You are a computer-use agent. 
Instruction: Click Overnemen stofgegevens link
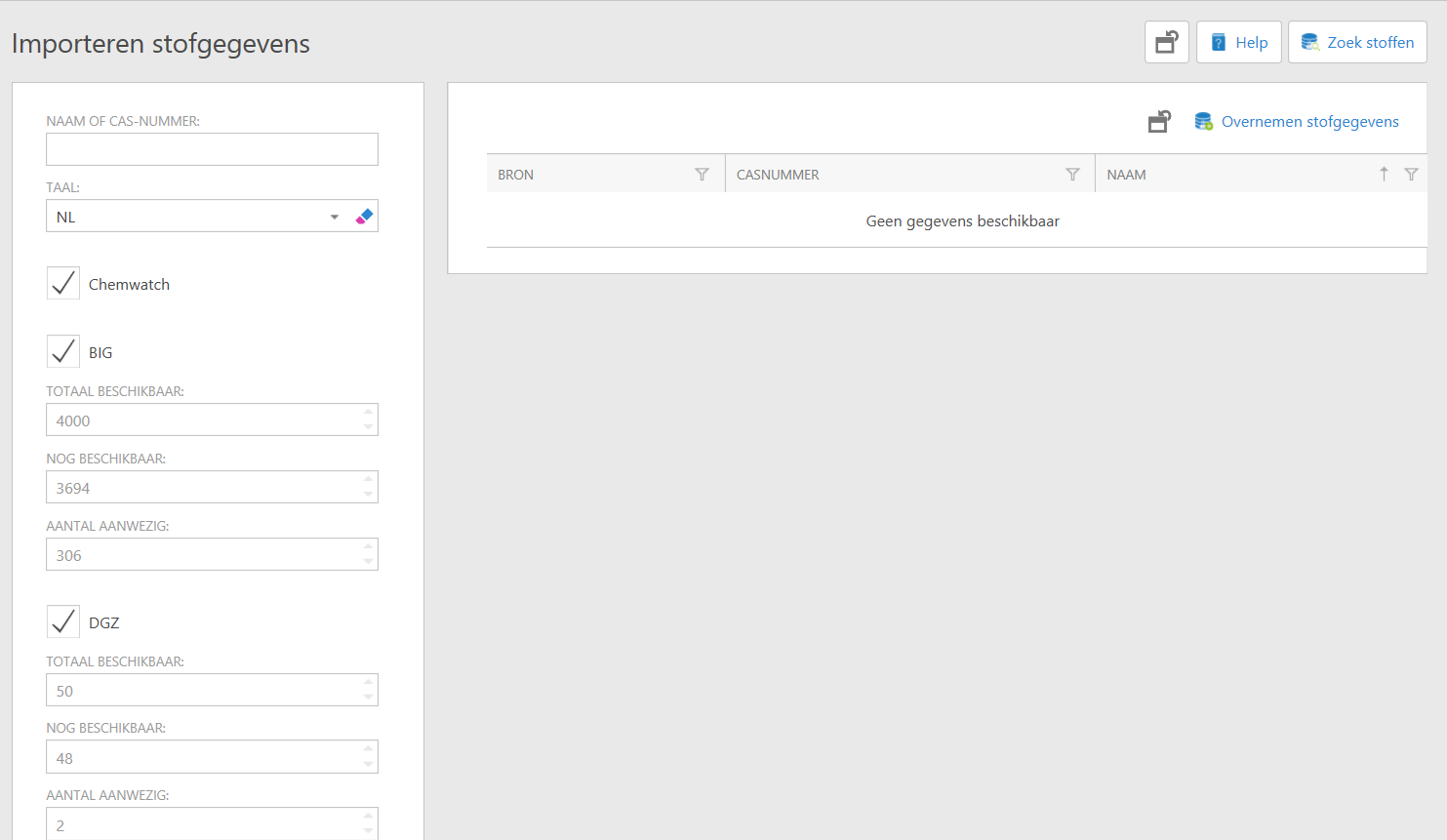click(1297, 122)
